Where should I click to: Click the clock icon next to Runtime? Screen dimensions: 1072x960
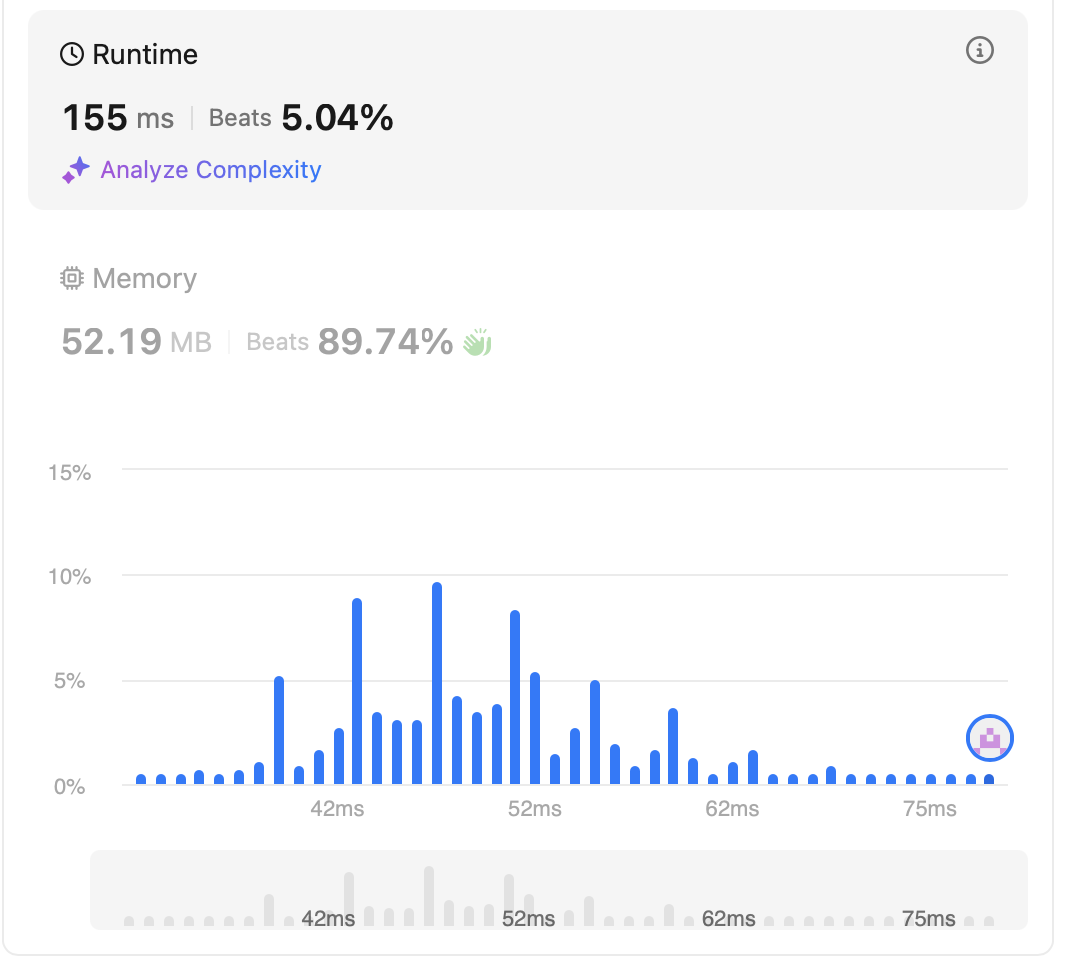(72, 54)
